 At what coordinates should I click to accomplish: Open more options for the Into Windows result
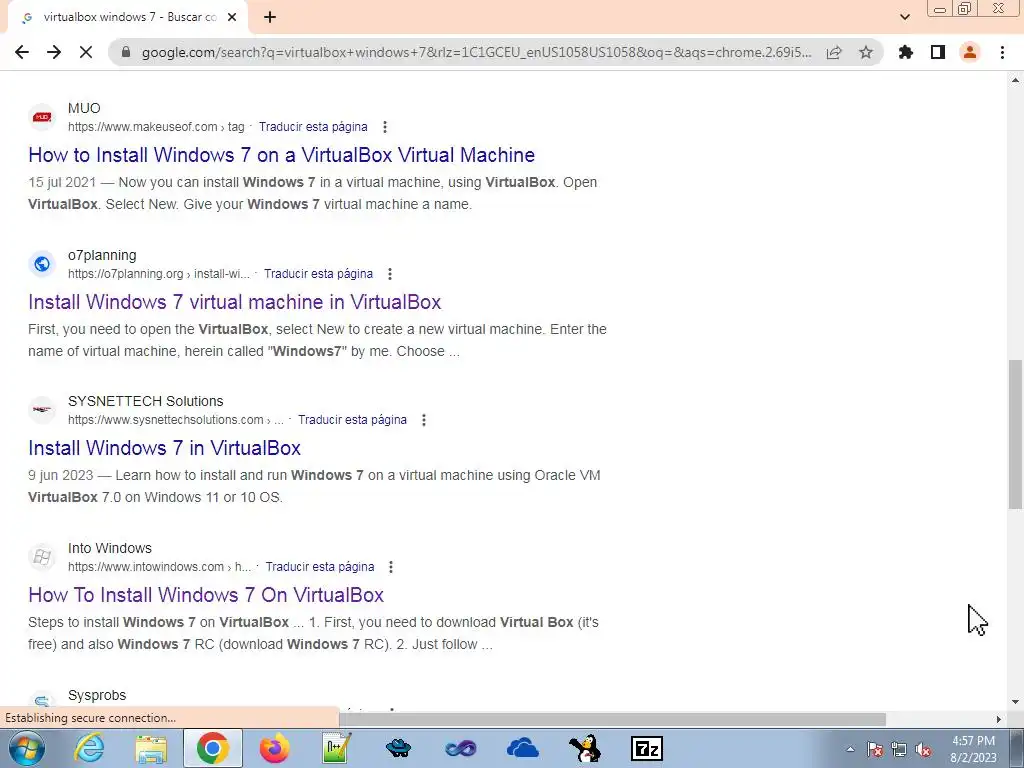pyautogui.click(x=391, y=567)
